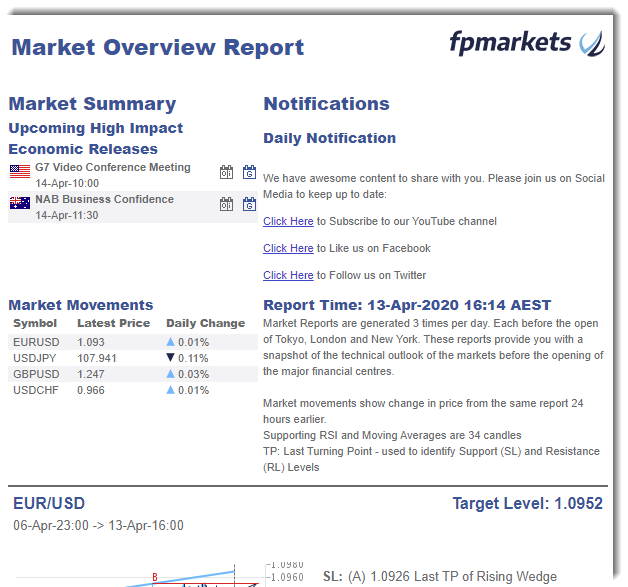Image resolution: width=628 pixels, height=587 pixels.
Task: Click the EUR/USD section heading
Action: point(49,503)
